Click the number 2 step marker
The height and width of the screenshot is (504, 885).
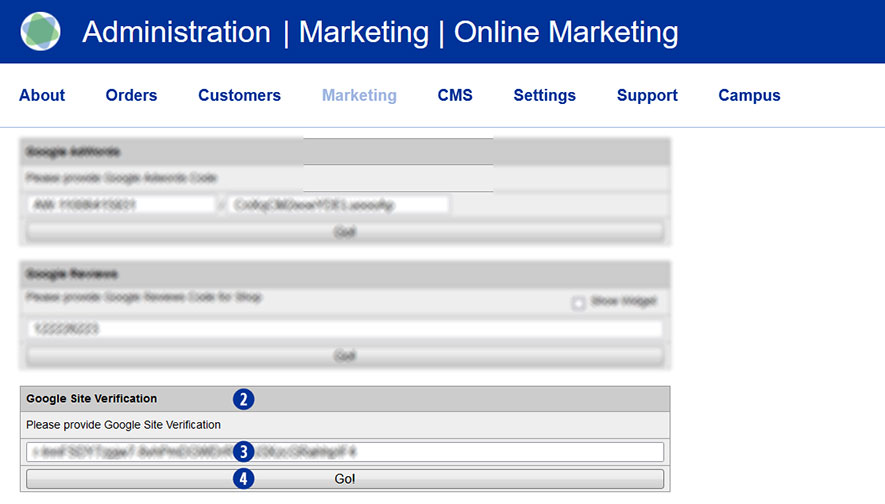[243, 399]
